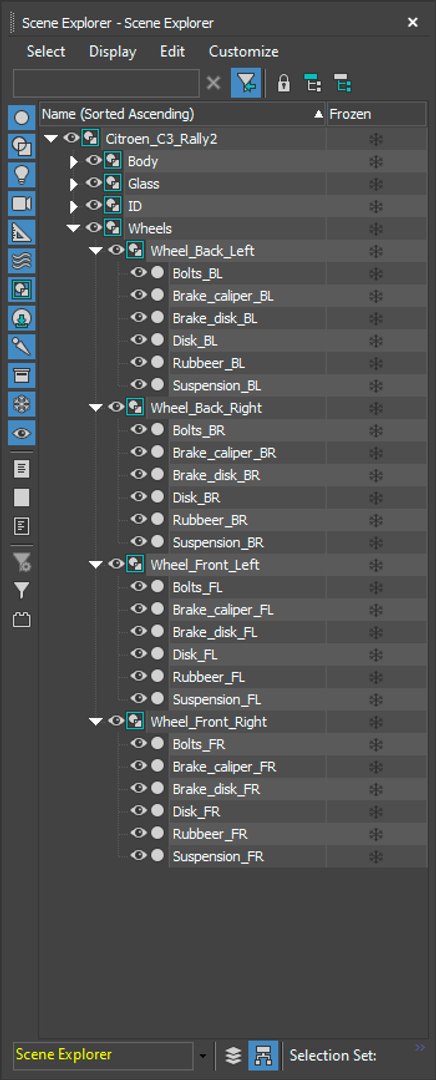
Task: Click the Frozen column header
Action: click(376, 114)
